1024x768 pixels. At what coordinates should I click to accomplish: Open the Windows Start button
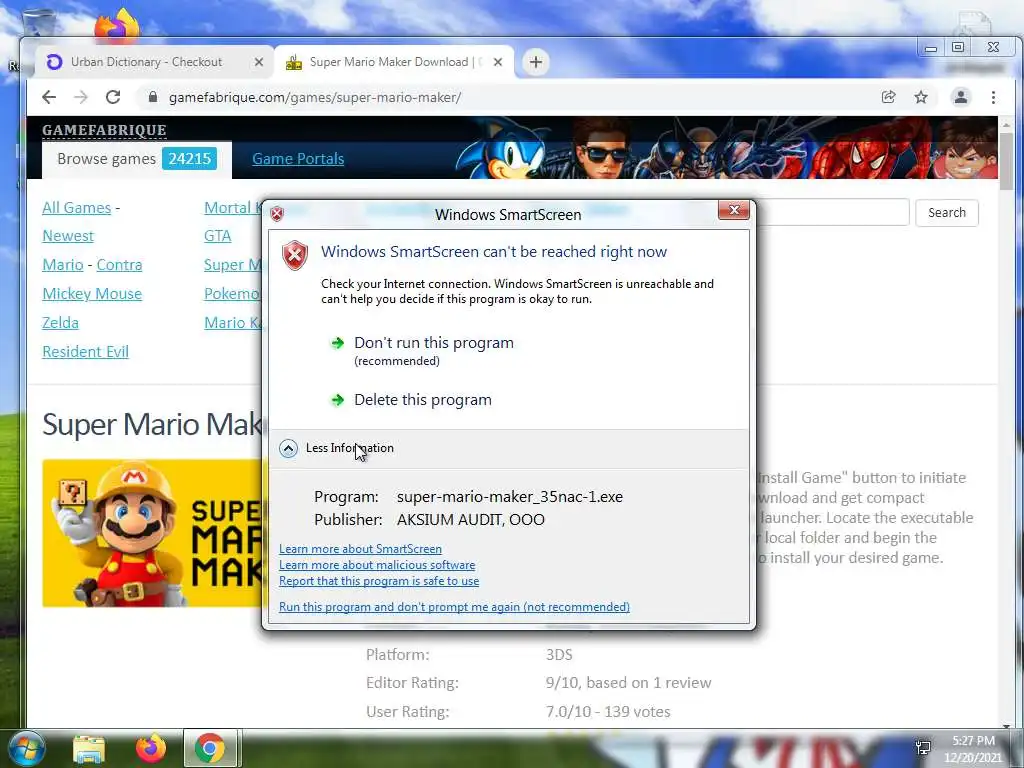[27, 748]
